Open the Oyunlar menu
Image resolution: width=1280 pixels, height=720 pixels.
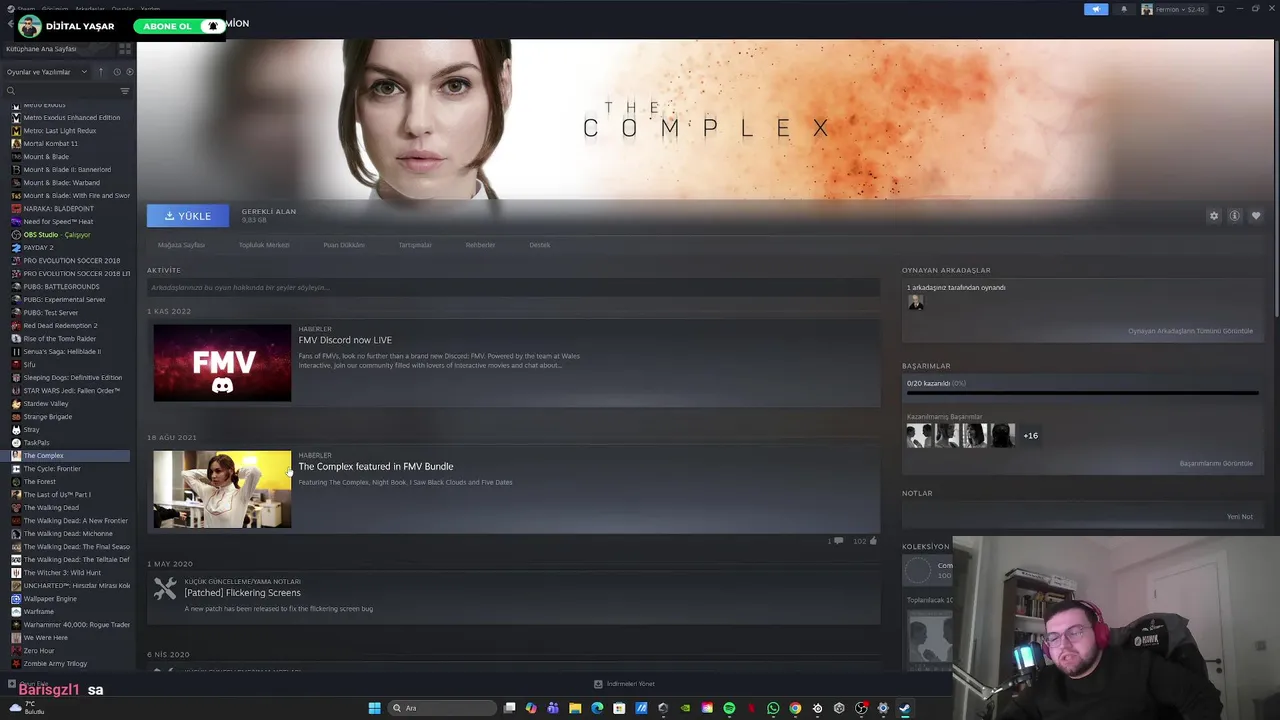point(122,9)
